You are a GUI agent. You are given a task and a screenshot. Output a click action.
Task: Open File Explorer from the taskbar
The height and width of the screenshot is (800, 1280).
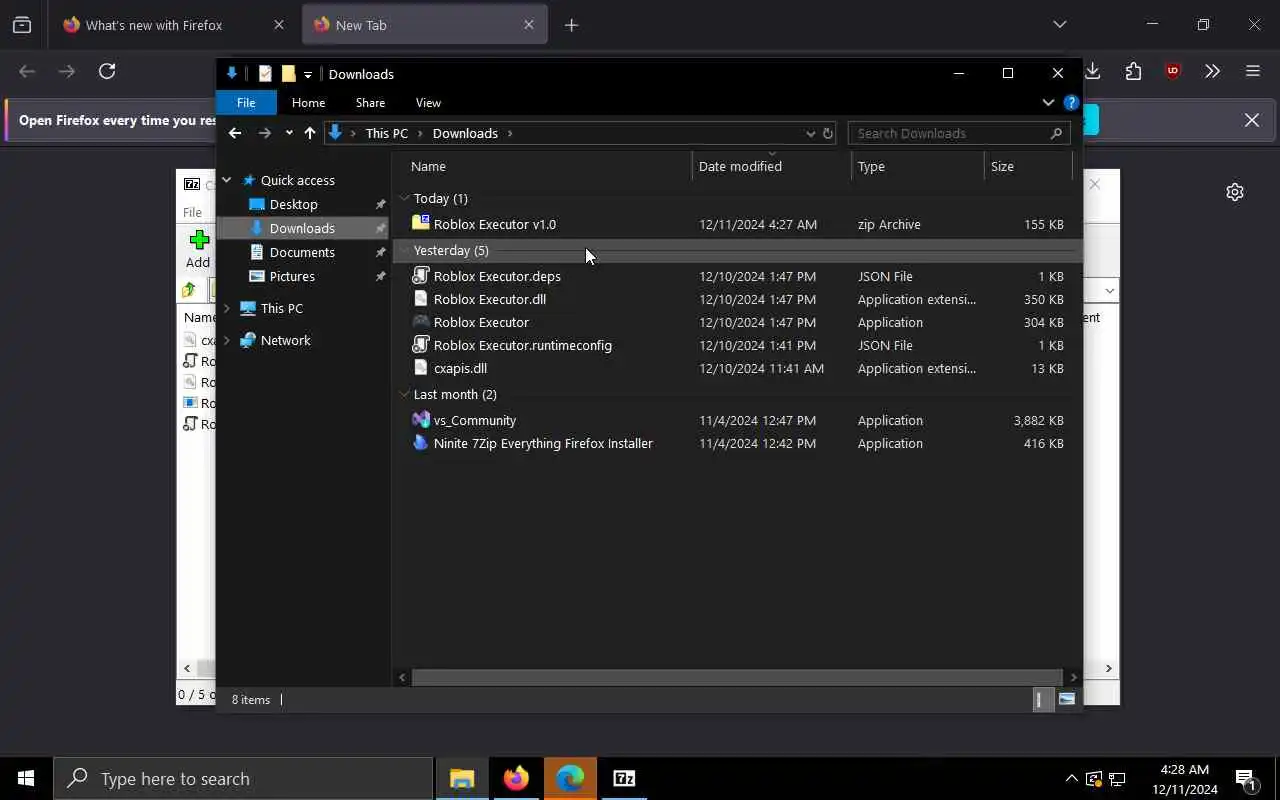tap(462, 778)
